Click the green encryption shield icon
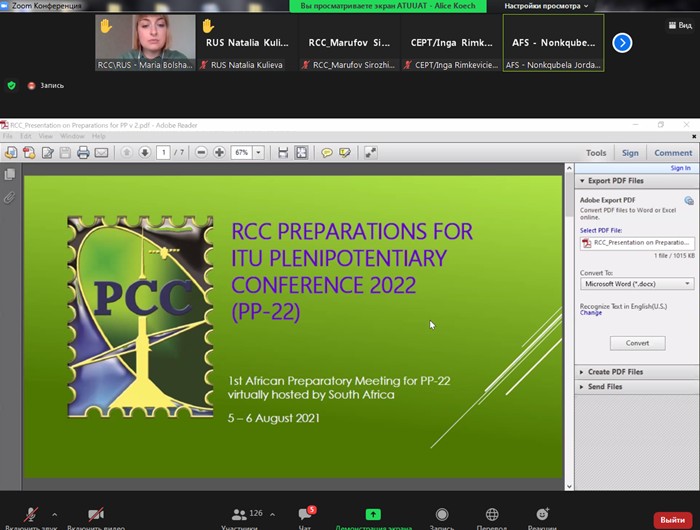The image size is (700, 530). click(12, 85)
